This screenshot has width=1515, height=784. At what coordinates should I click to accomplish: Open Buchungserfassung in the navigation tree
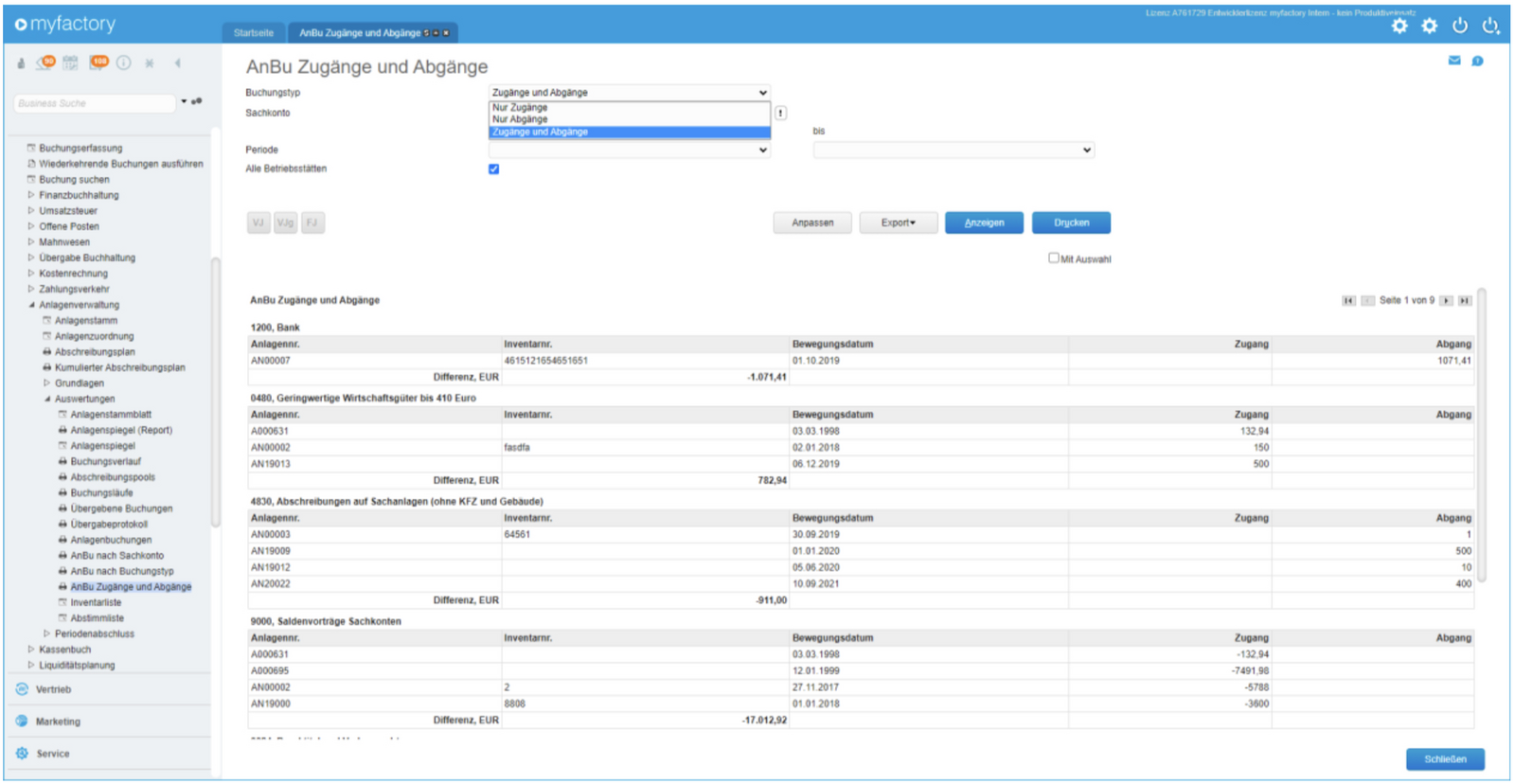click(80, 149)
